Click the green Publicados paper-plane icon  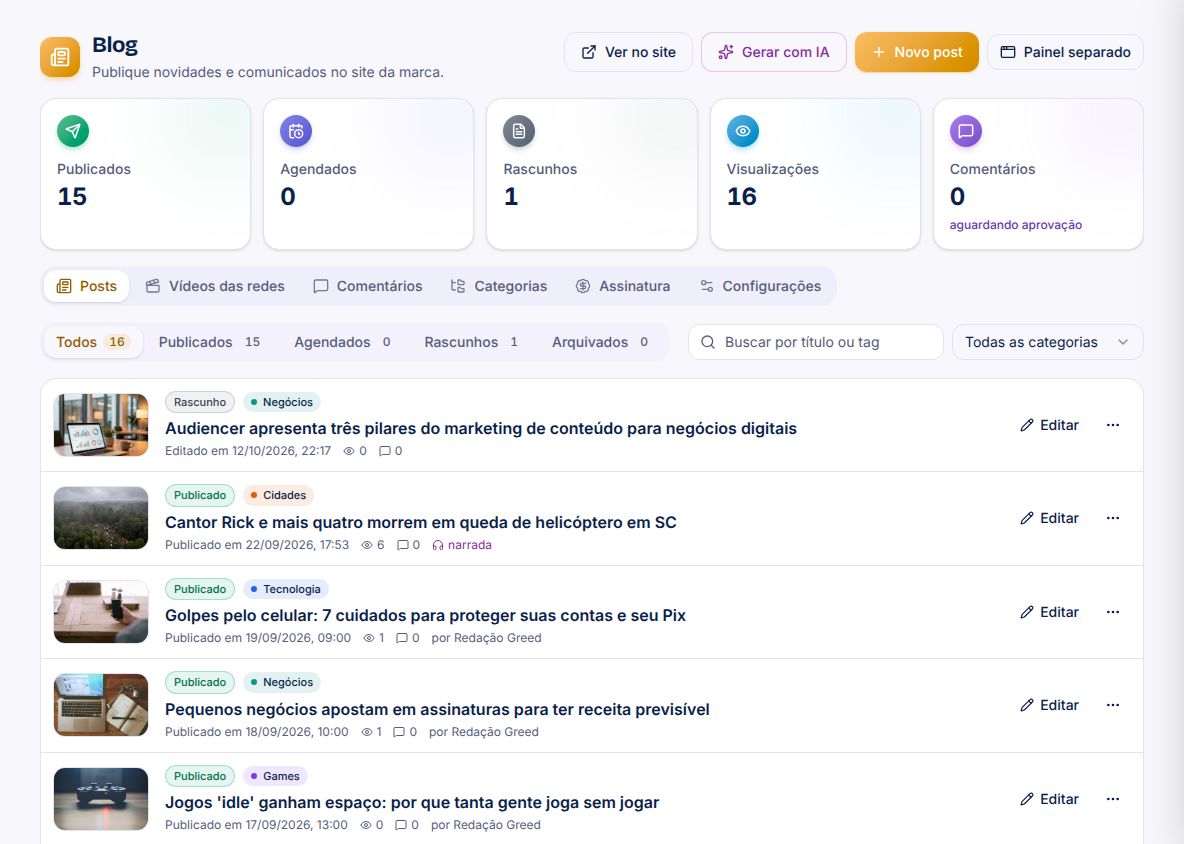point(72,131)
